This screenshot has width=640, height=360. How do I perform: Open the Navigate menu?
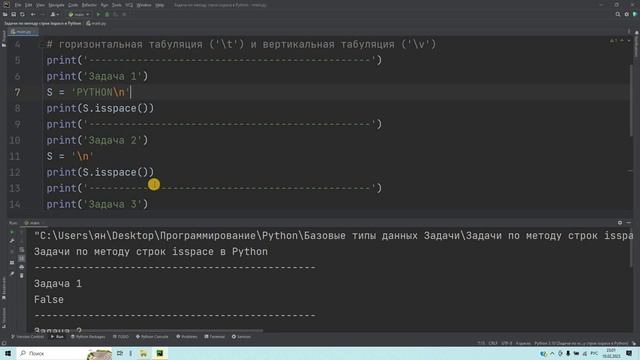tap(56, 5)
